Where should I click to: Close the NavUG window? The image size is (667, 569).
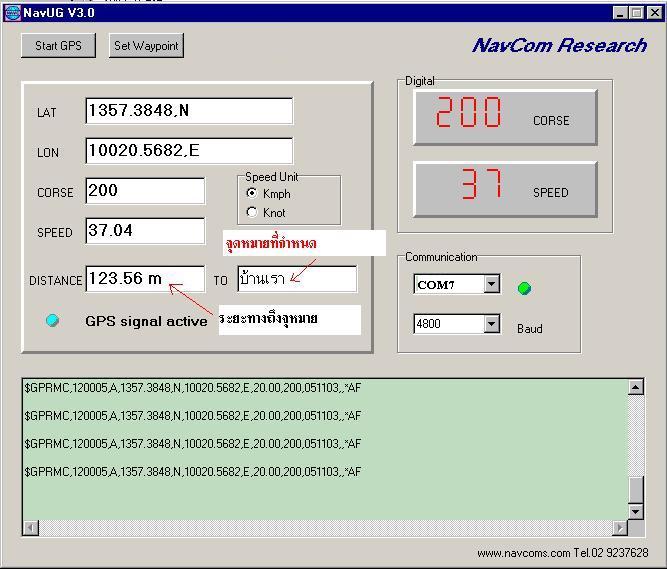tap(654, 13)
